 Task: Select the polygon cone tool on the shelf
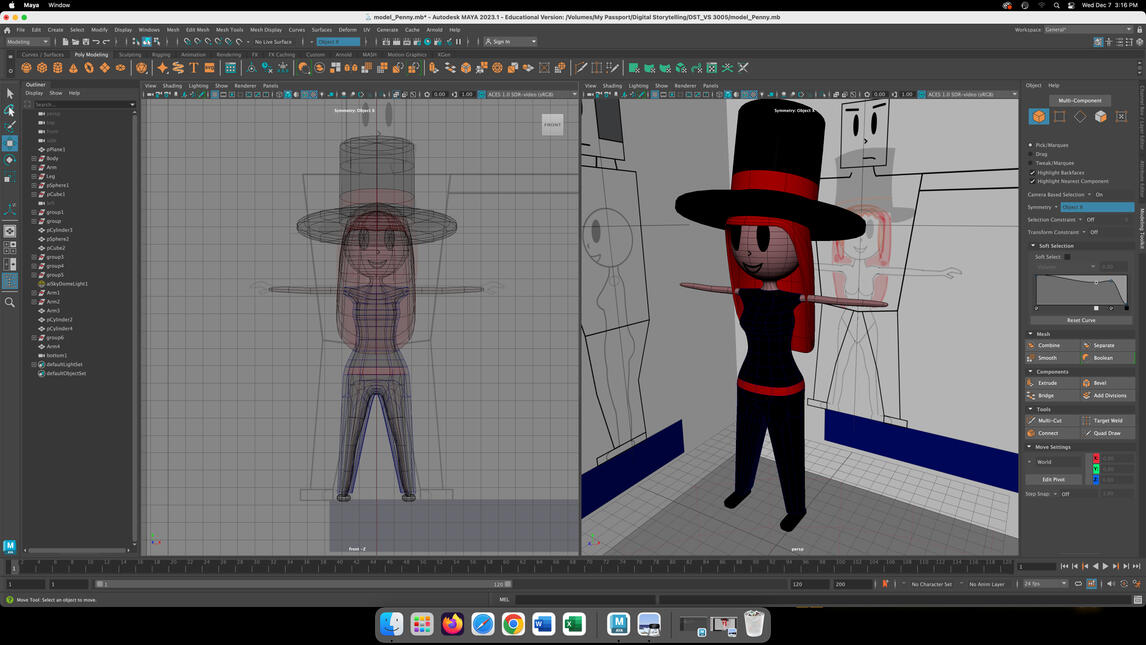pyautogui.click(x=74, y=68)
